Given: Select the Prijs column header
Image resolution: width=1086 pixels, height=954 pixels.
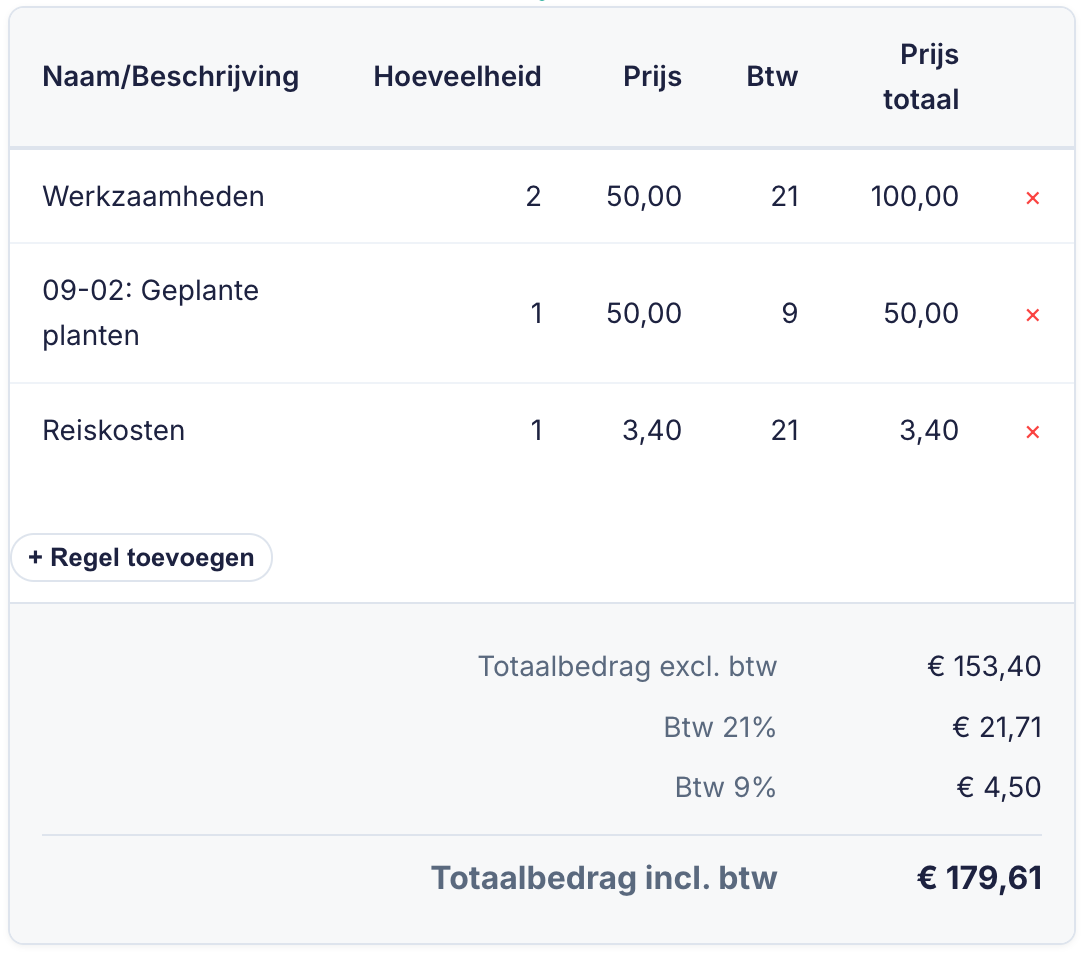Looking at the screenshot, I should coord(652,77).
